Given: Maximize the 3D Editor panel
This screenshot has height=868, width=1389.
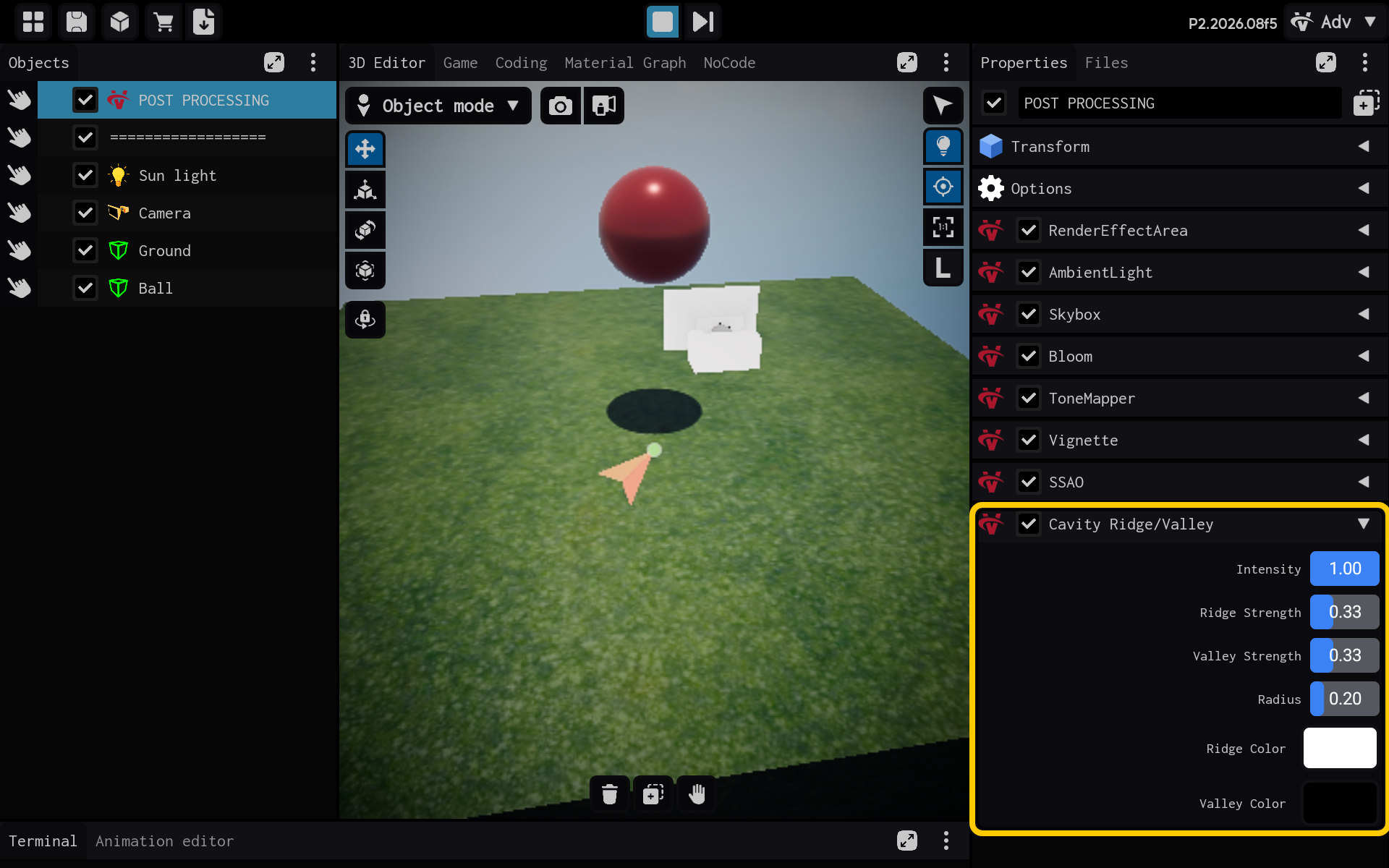Looking at the screenshot, I should (x=907, y=62).
